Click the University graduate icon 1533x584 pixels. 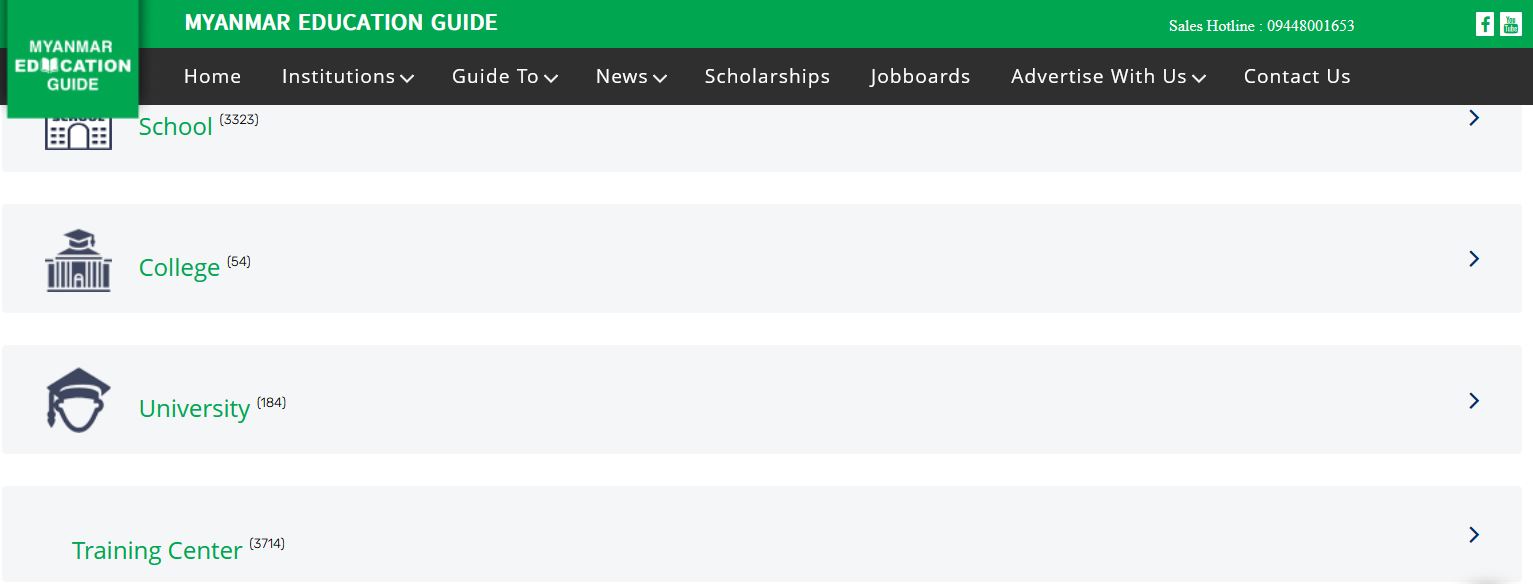click(x=78, y=400)
